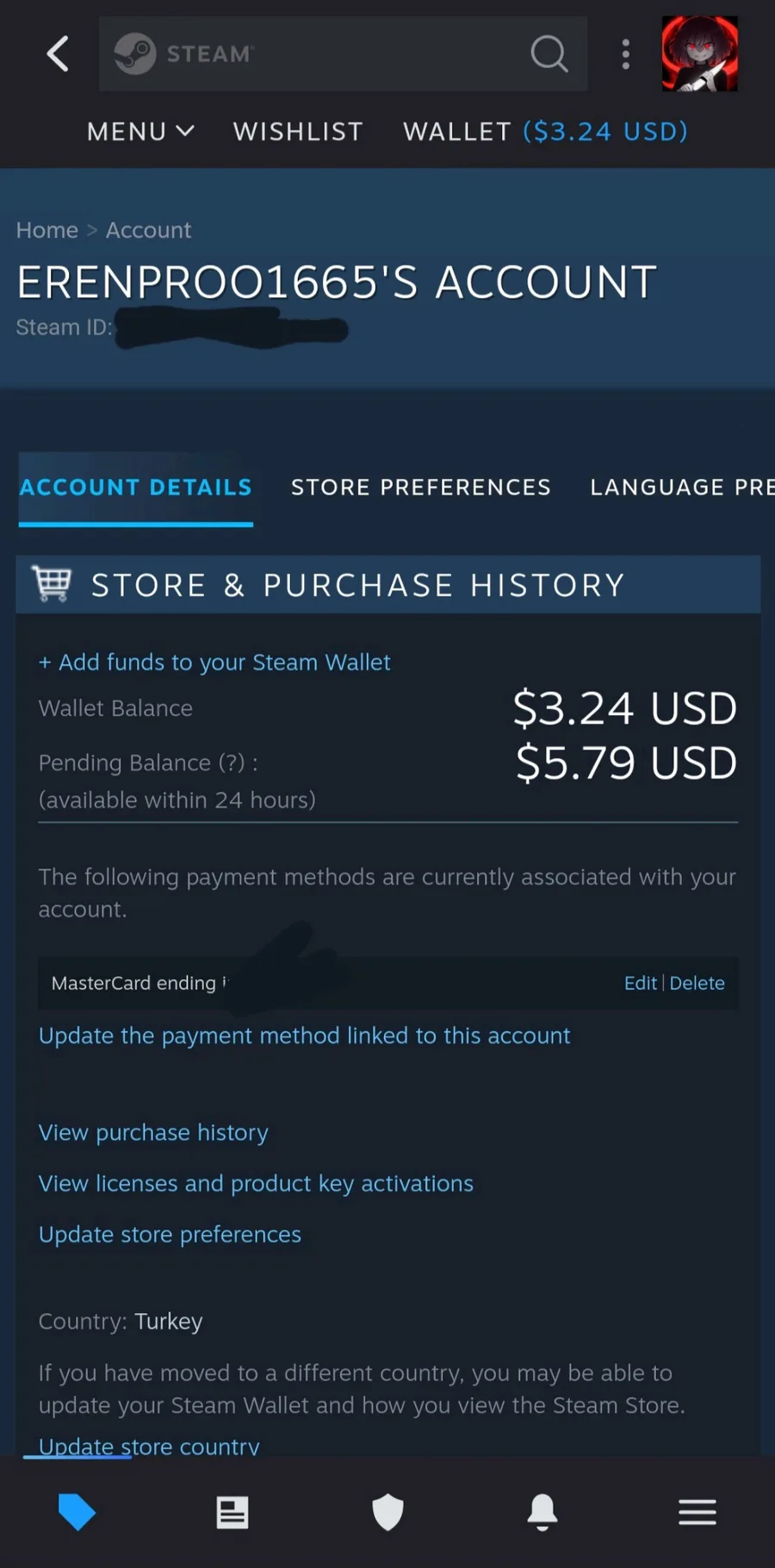
Task: Delete the MasterCard payment method
Action: click(x=697, y=983)
